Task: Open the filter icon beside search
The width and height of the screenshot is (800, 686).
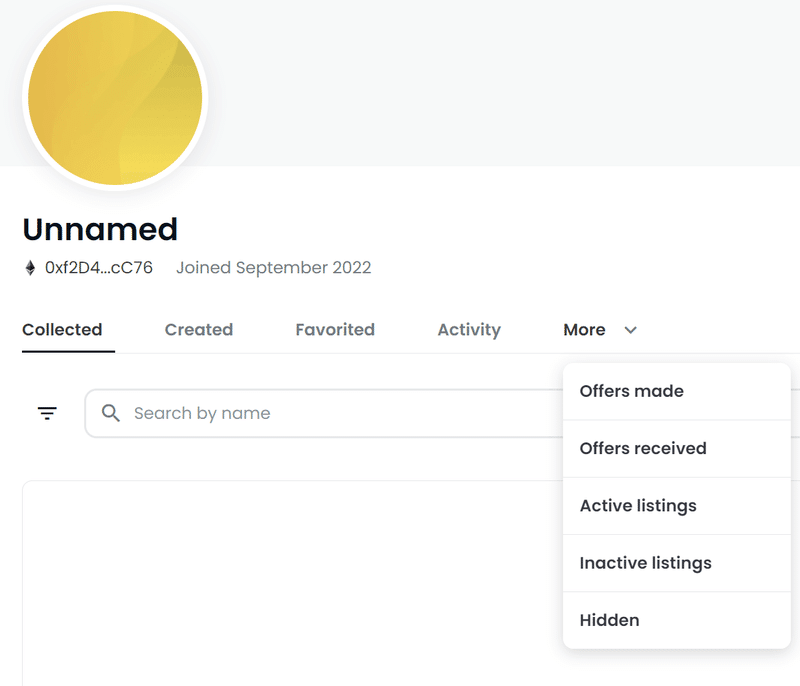Action: click(x=47, y=413)
